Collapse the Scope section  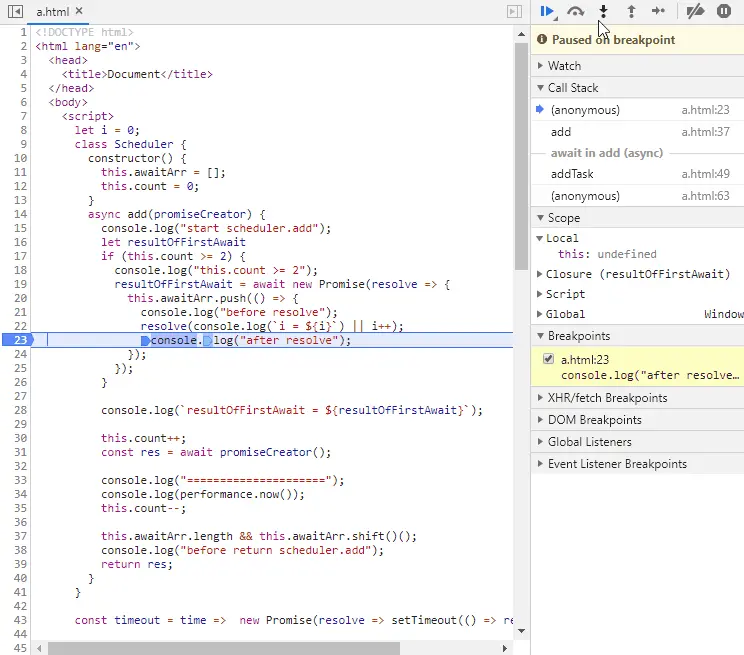(x=637, y=218)
